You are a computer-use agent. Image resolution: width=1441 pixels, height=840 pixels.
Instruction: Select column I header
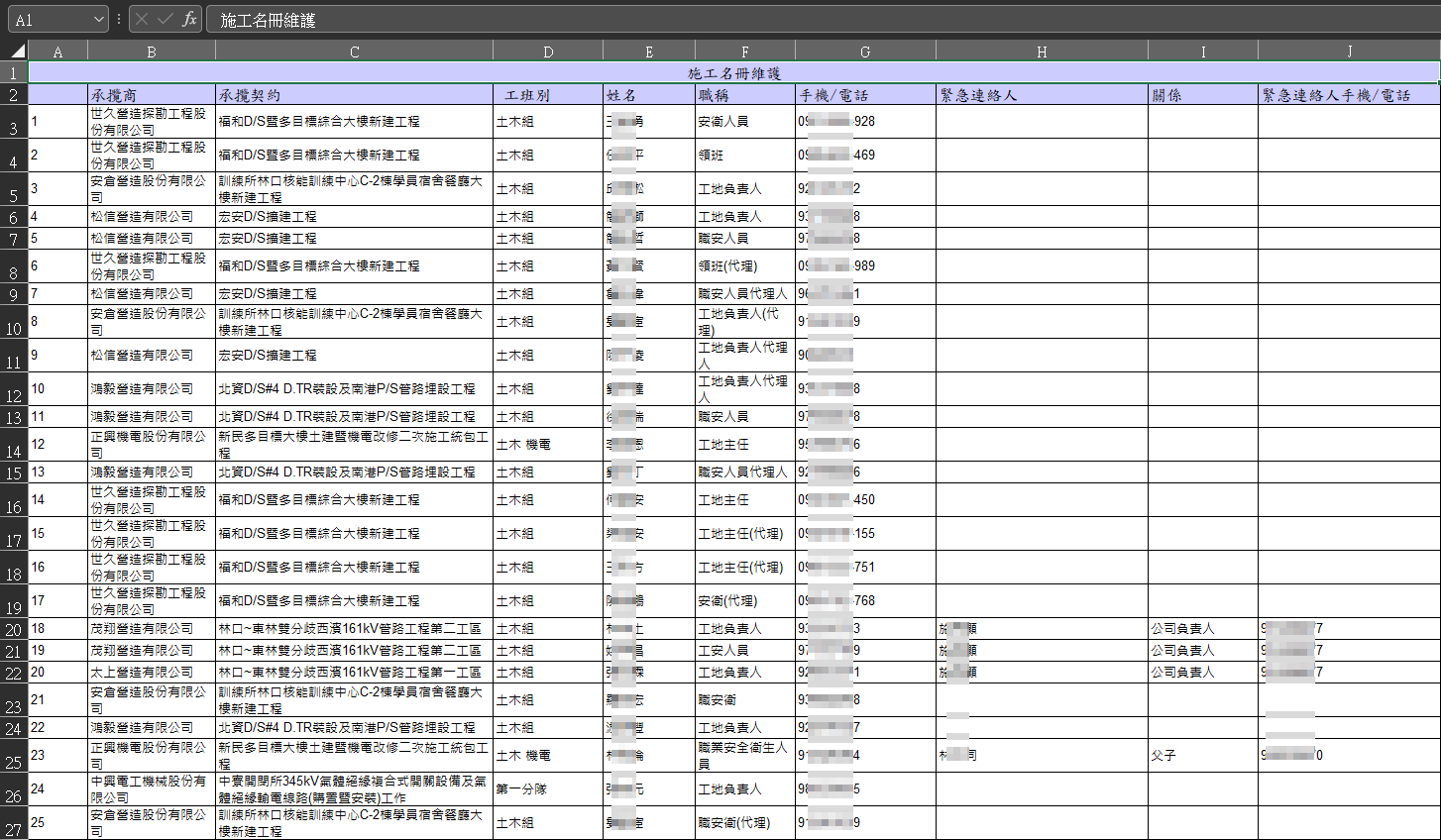[x=1203, y=52]
